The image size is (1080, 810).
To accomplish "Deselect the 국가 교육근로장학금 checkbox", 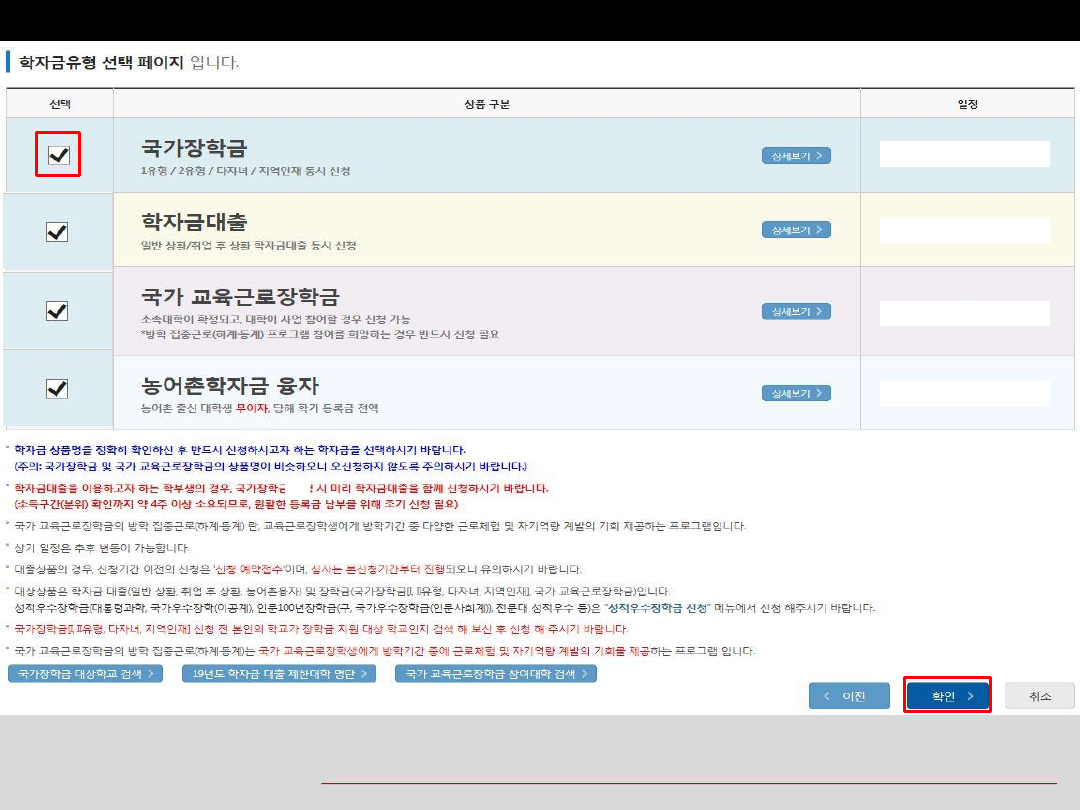I will pos(57,311).
